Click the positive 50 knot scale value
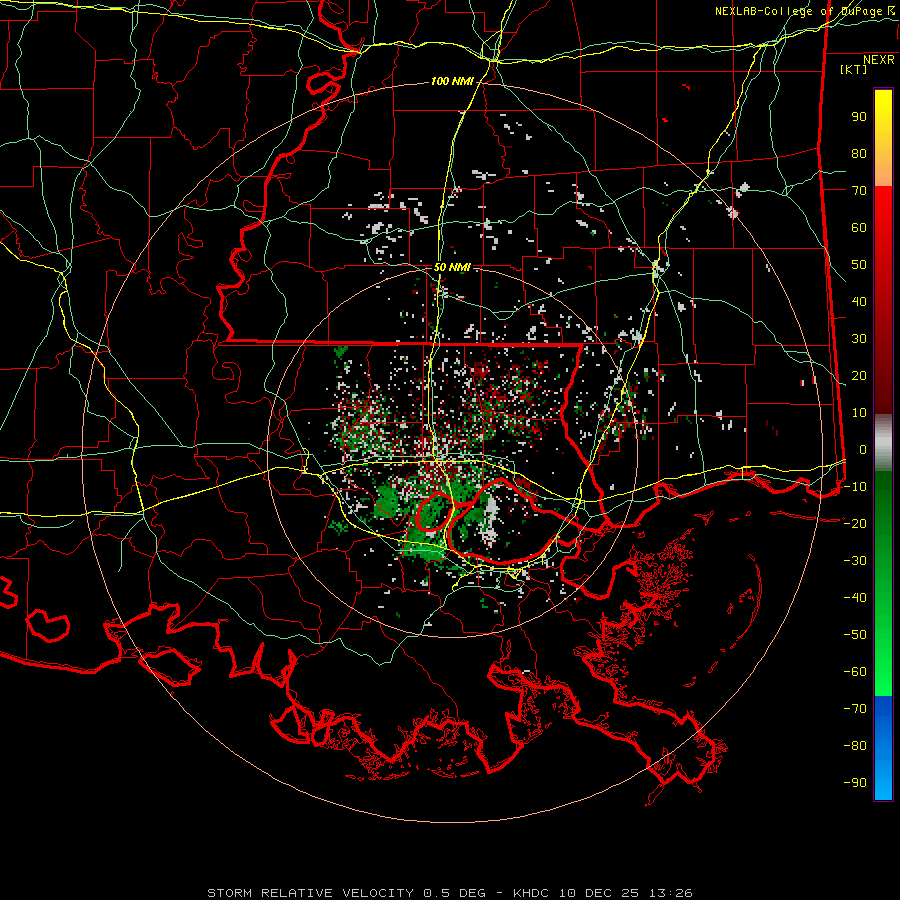The image size is (900, 900). click(x=859, y=265)
